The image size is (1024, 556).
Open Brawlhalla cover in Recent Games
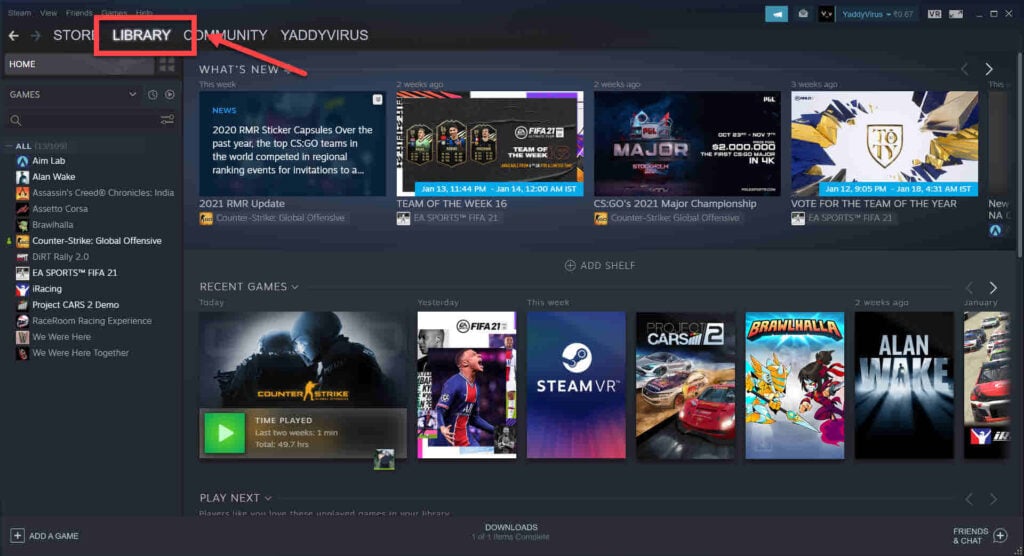pos(795,385)
